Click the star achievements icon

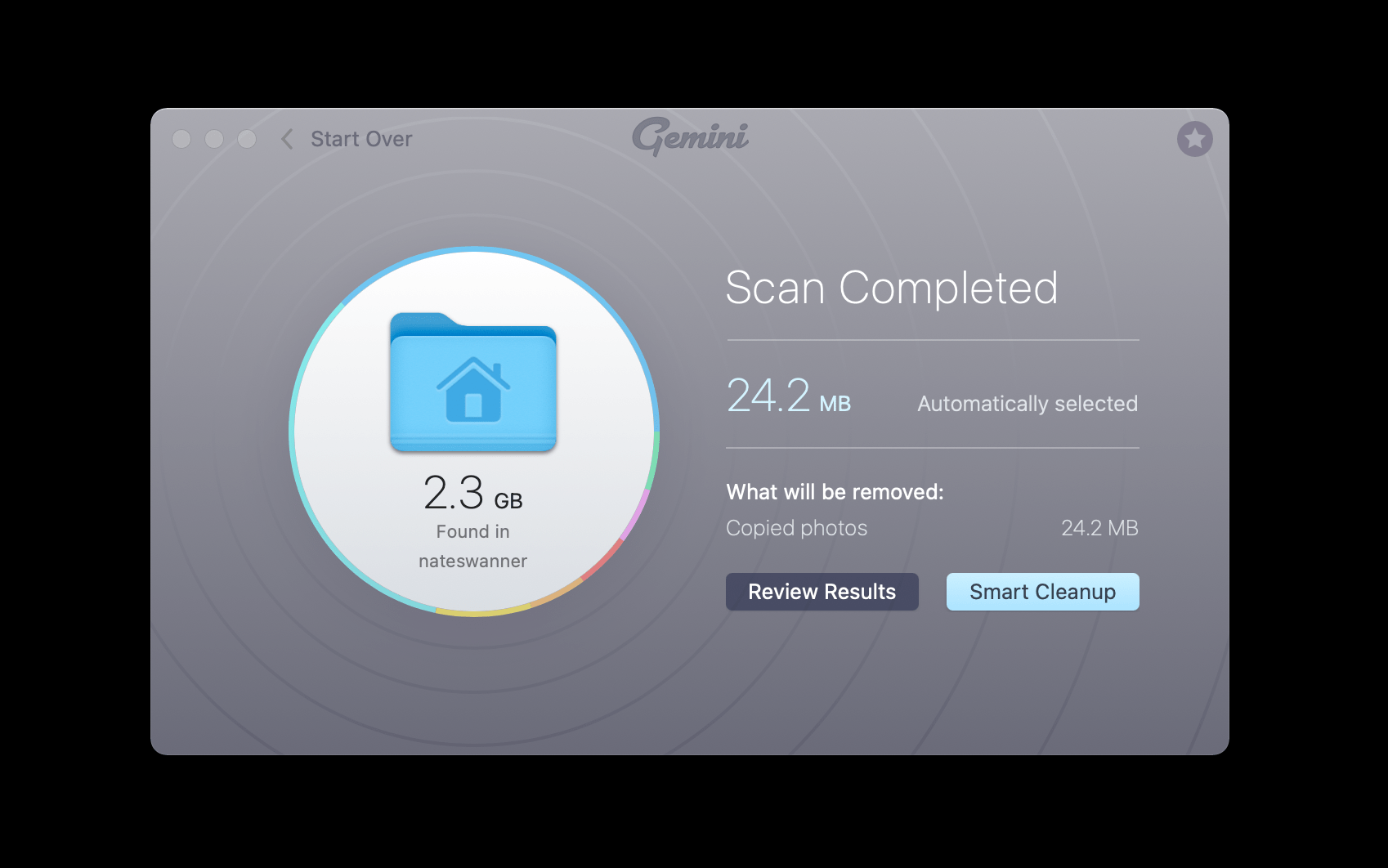coord(1194,139)
